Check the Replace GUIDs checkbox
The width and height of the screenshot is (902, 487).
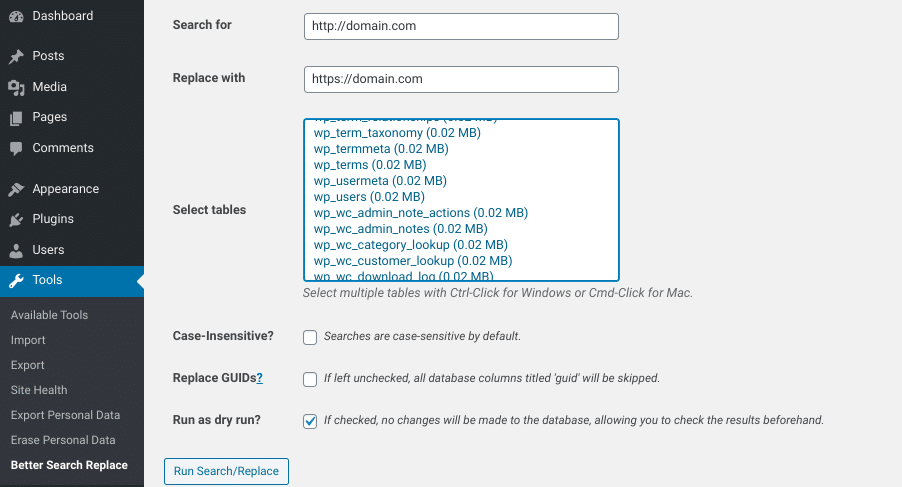pyautogui.click(x=310, y=379)
